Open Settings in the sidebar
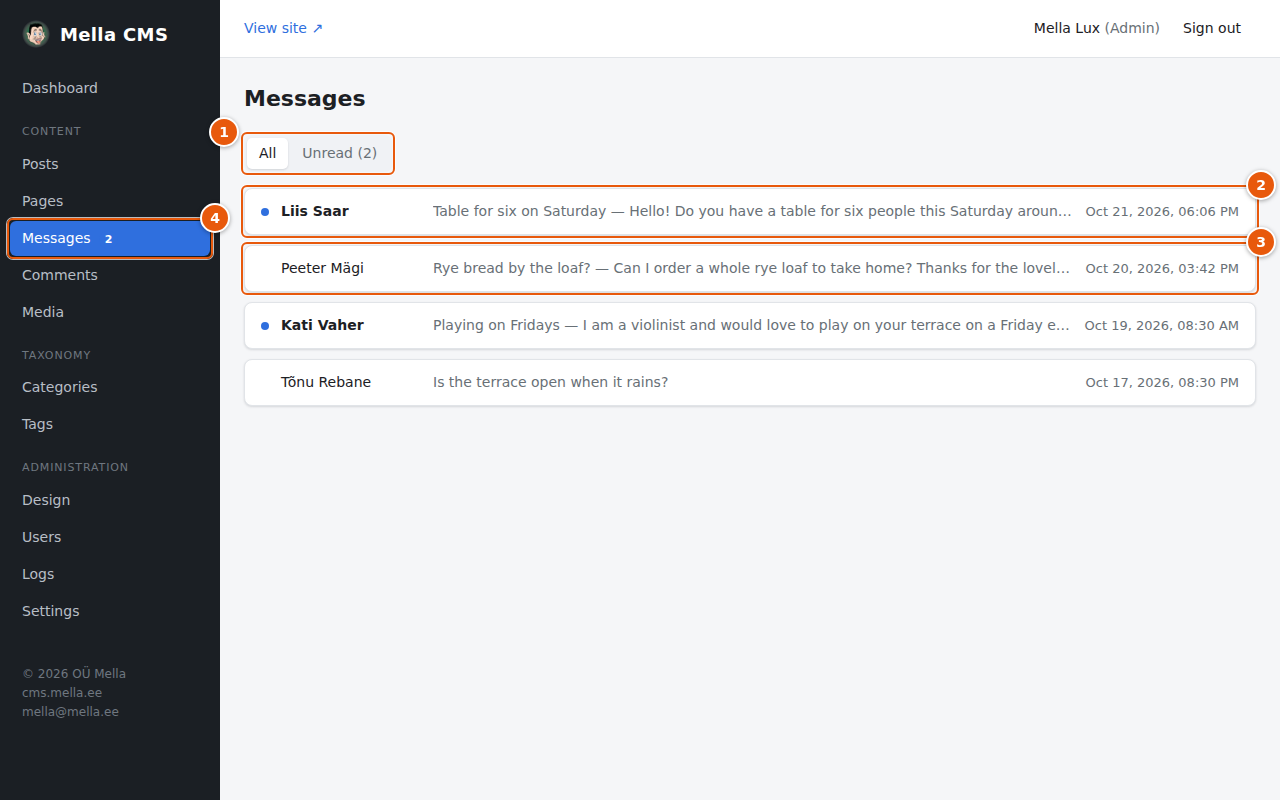 click(110, 611)
